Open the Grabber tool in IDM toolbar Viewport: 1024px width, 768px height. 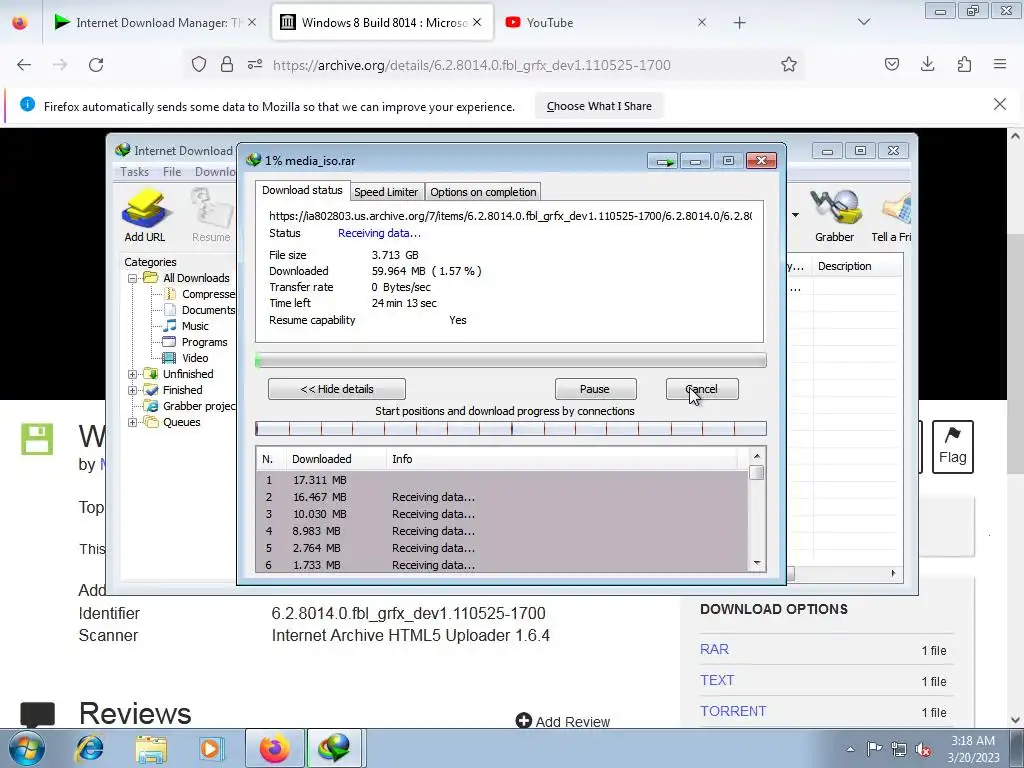834,215
